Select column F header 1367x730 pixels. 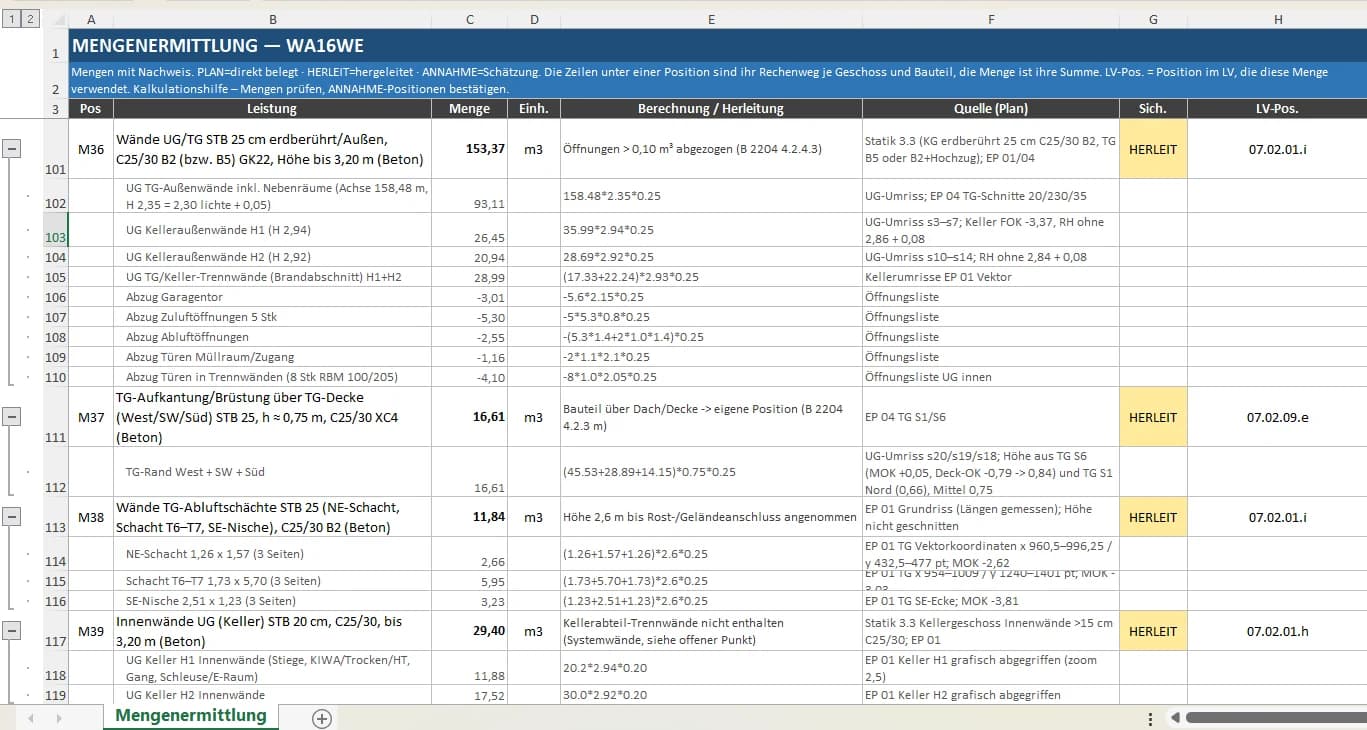[991, 19]
